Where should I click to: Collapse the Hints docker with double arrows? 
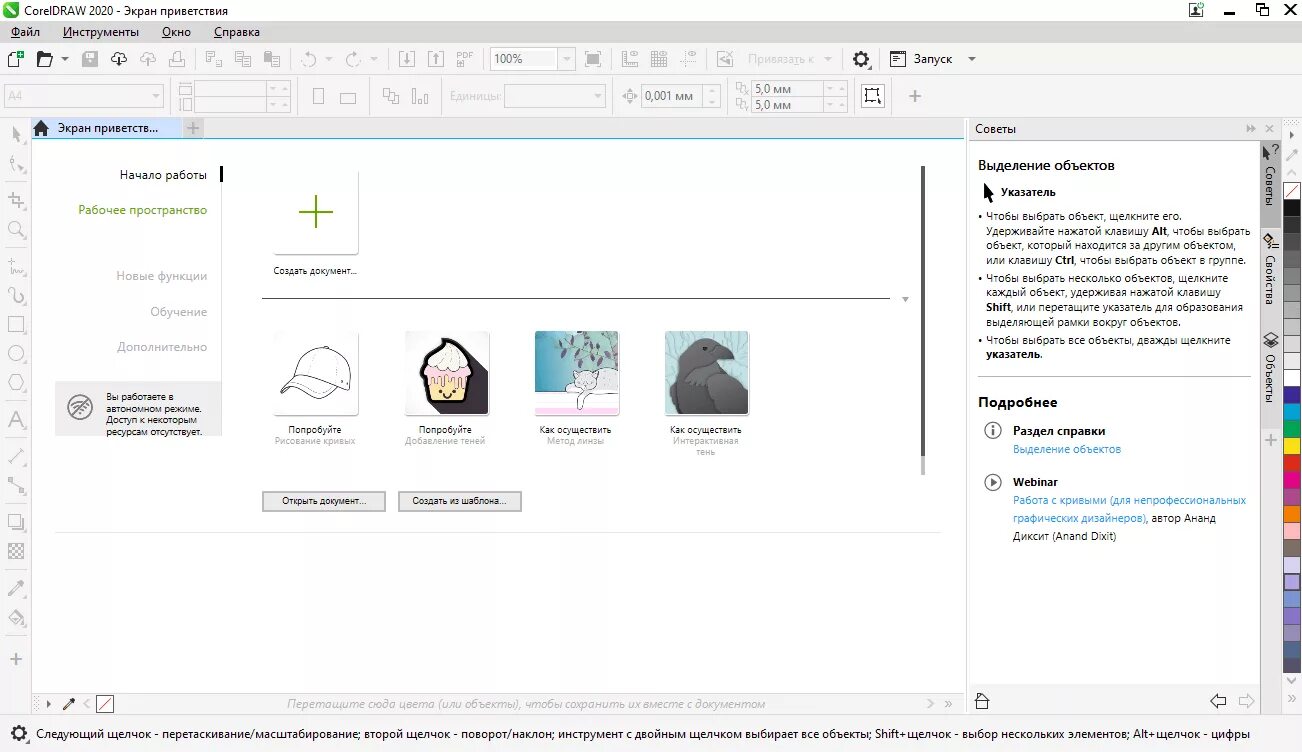click(1251, 129)
